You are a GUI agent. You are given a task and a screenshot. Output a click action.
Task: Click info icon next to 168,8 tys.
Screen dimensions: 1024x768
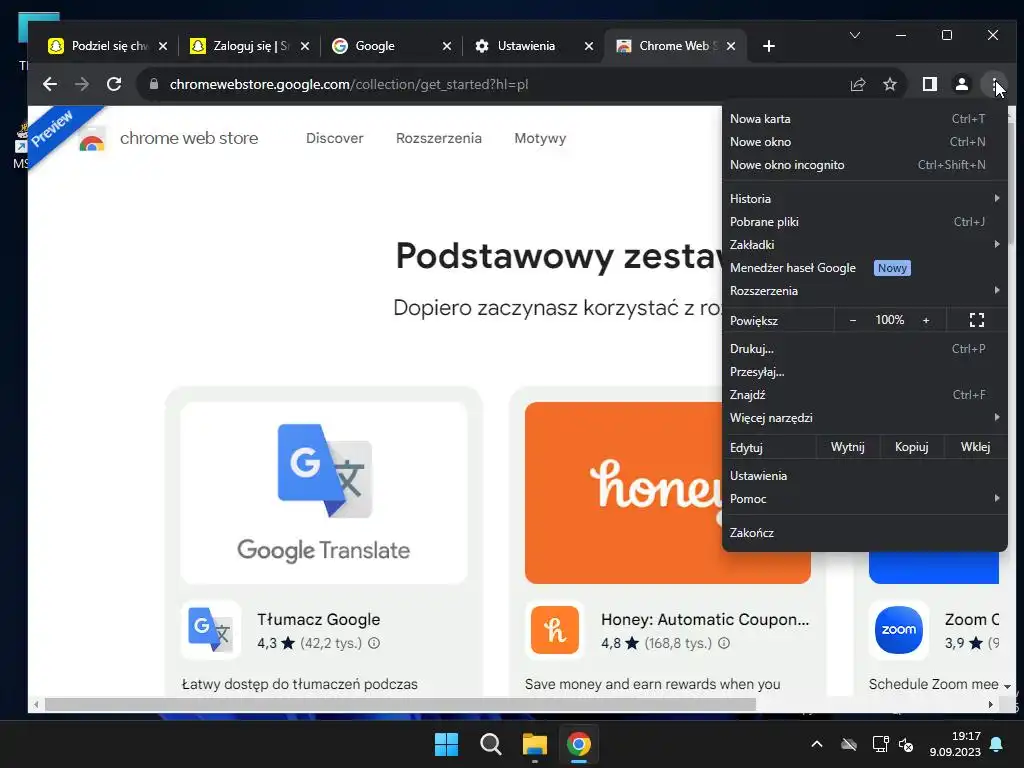pos(724,643)
